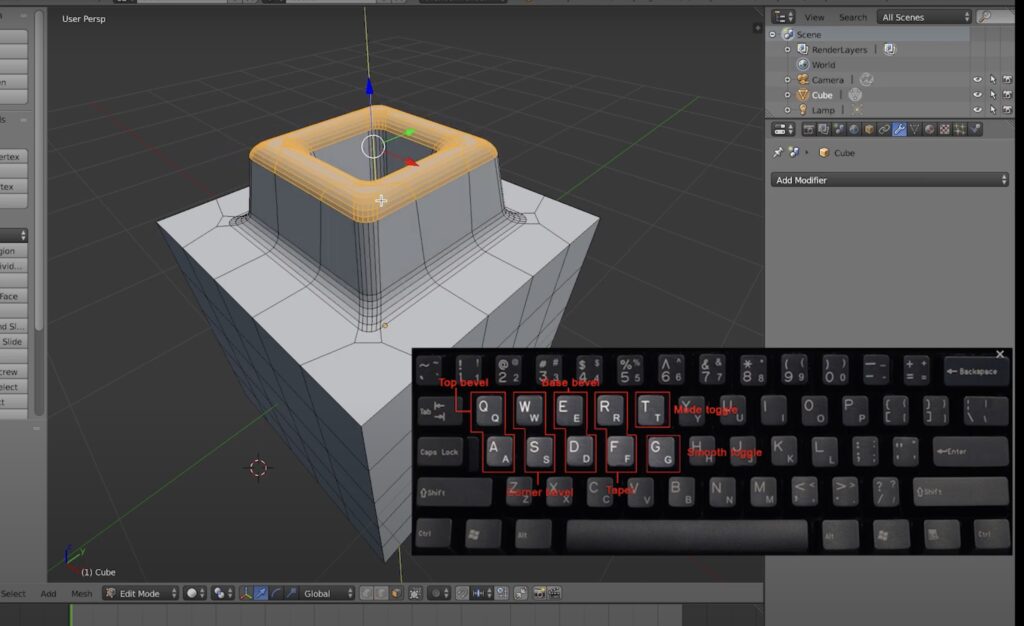
Task: Open the Add menu in viewport header
Action: click(x=48, y=593)
